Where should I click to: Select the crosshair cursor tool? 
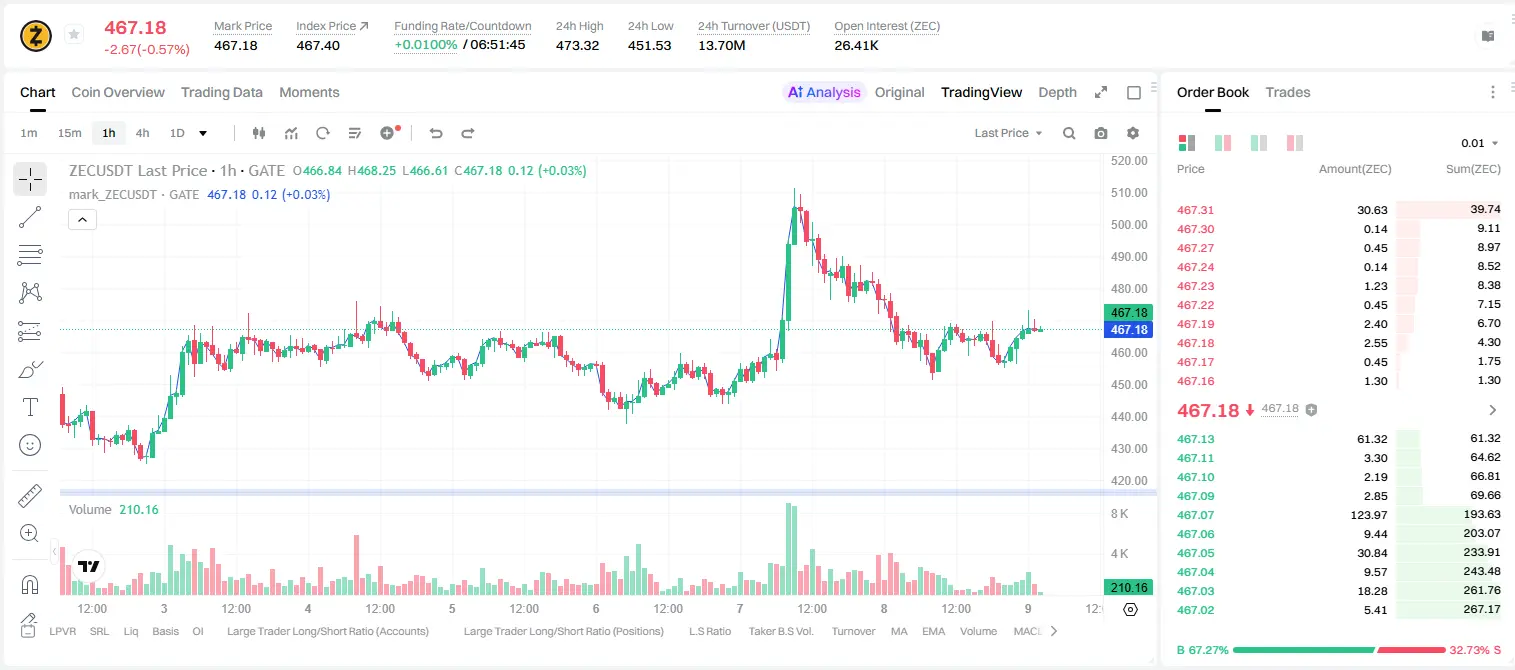tap(30, 179)
